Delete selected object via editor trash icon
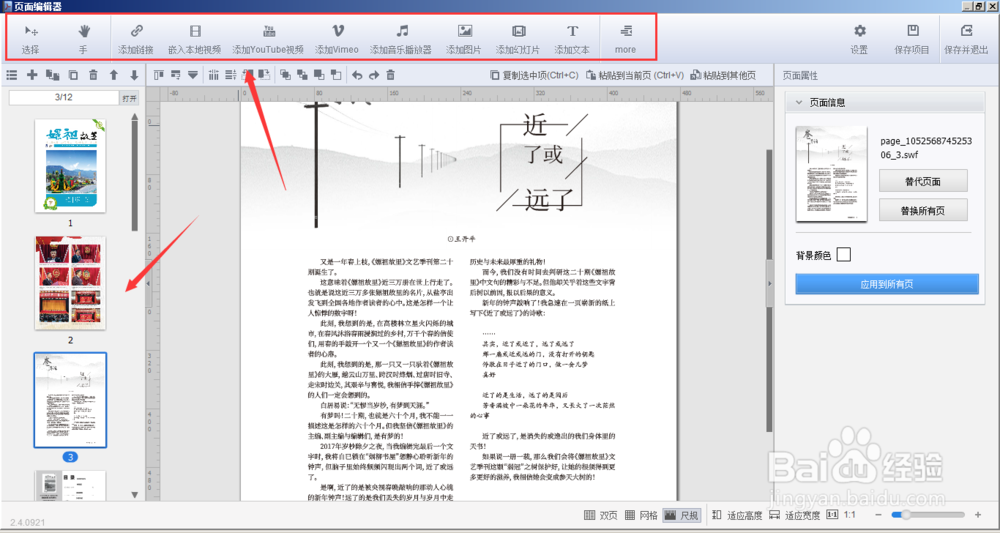The width and height of the screenshot is (1000, 533). click(x=391, y=75)
